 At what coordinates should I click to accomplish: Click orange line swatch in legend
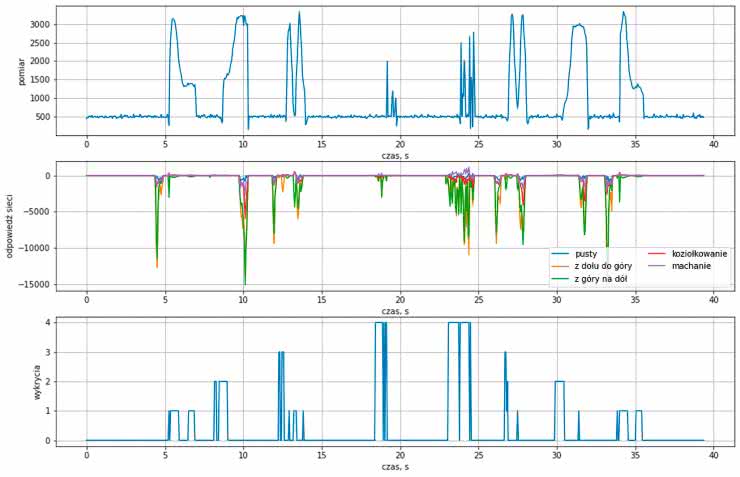point(561,267)
